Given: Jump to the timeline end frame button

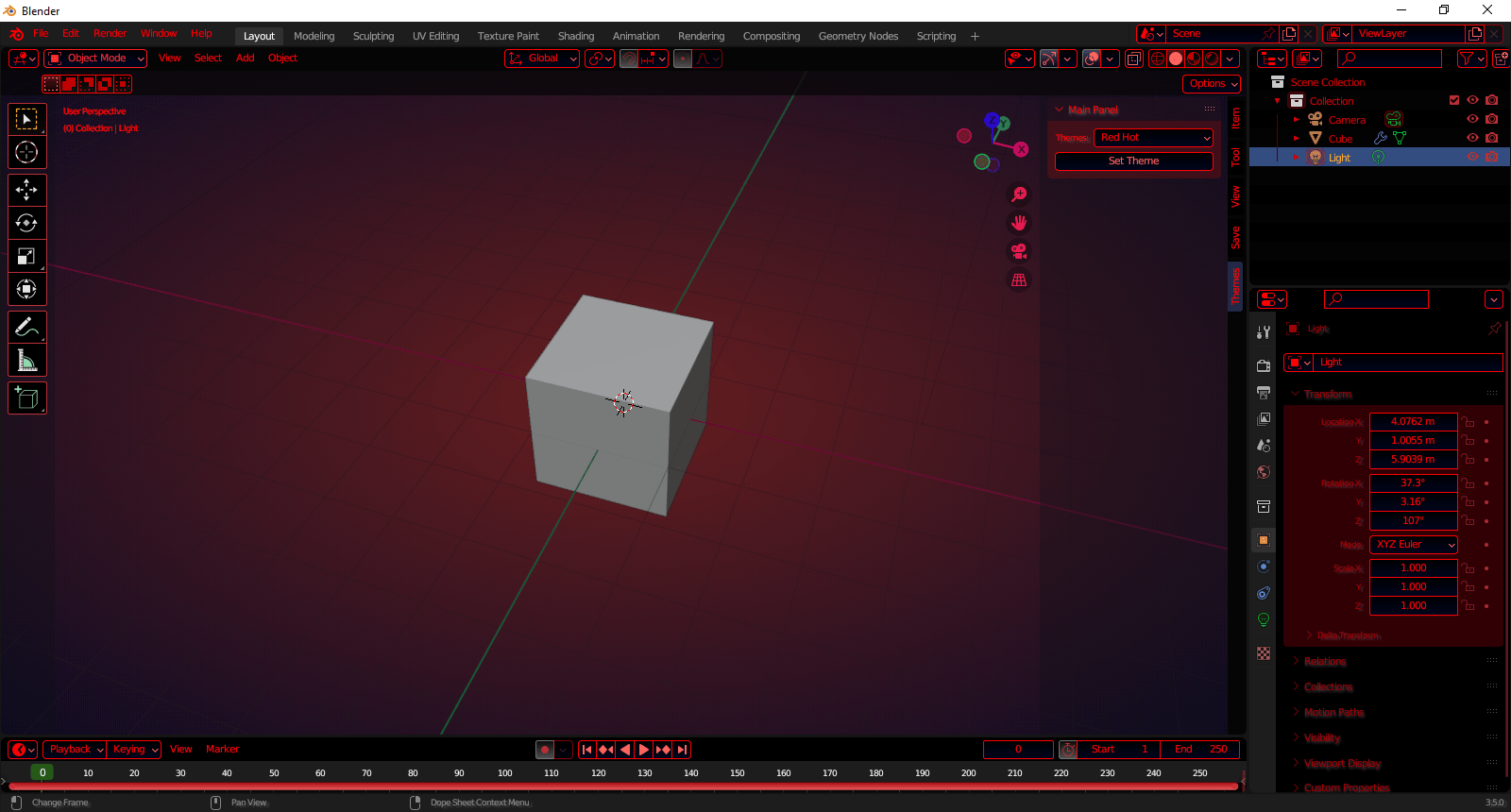Looking at the screenshot, I should click(682, 750).
